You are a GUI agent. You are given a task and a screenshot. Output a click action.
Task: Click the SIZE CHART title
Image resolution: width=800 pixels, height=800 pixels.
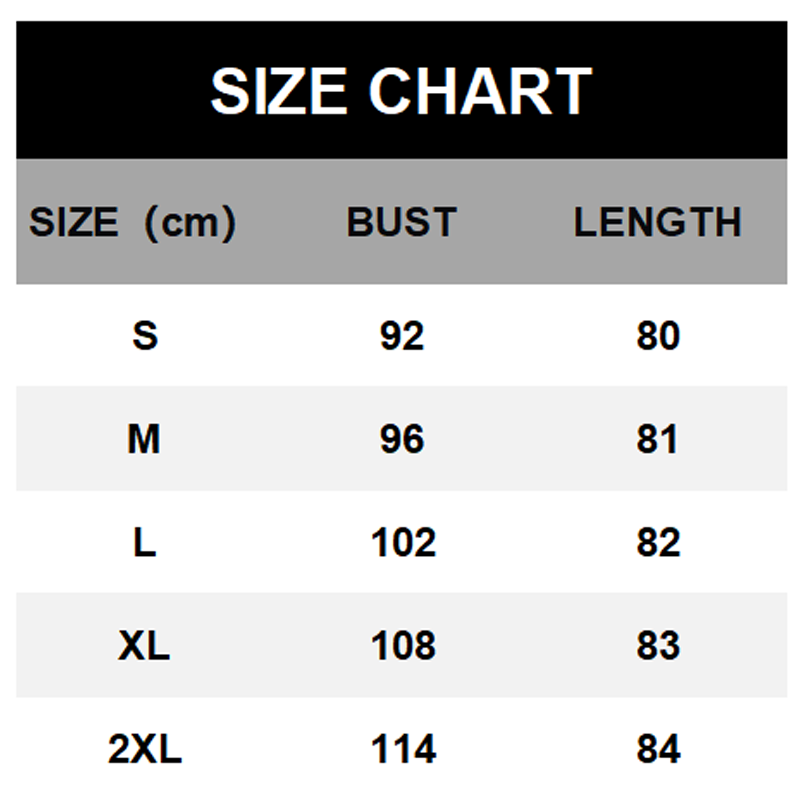(401, 92)
